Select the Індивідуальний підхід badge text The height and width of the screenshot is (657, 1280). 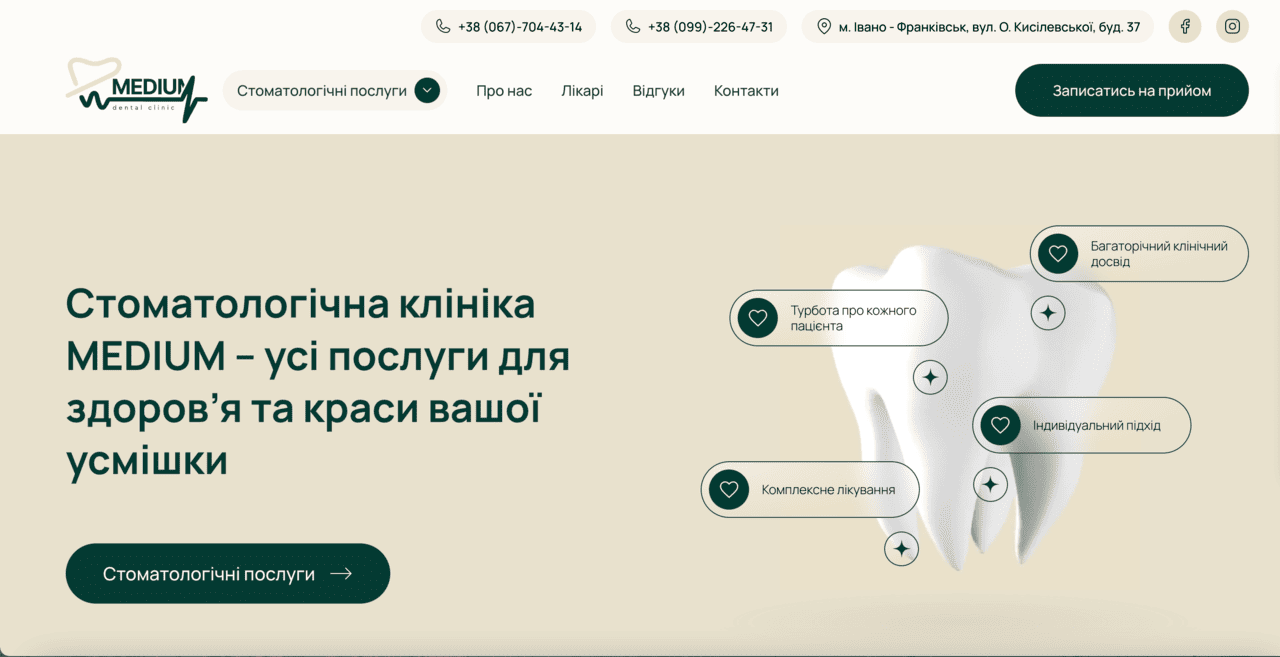(x=1097, y=426)
